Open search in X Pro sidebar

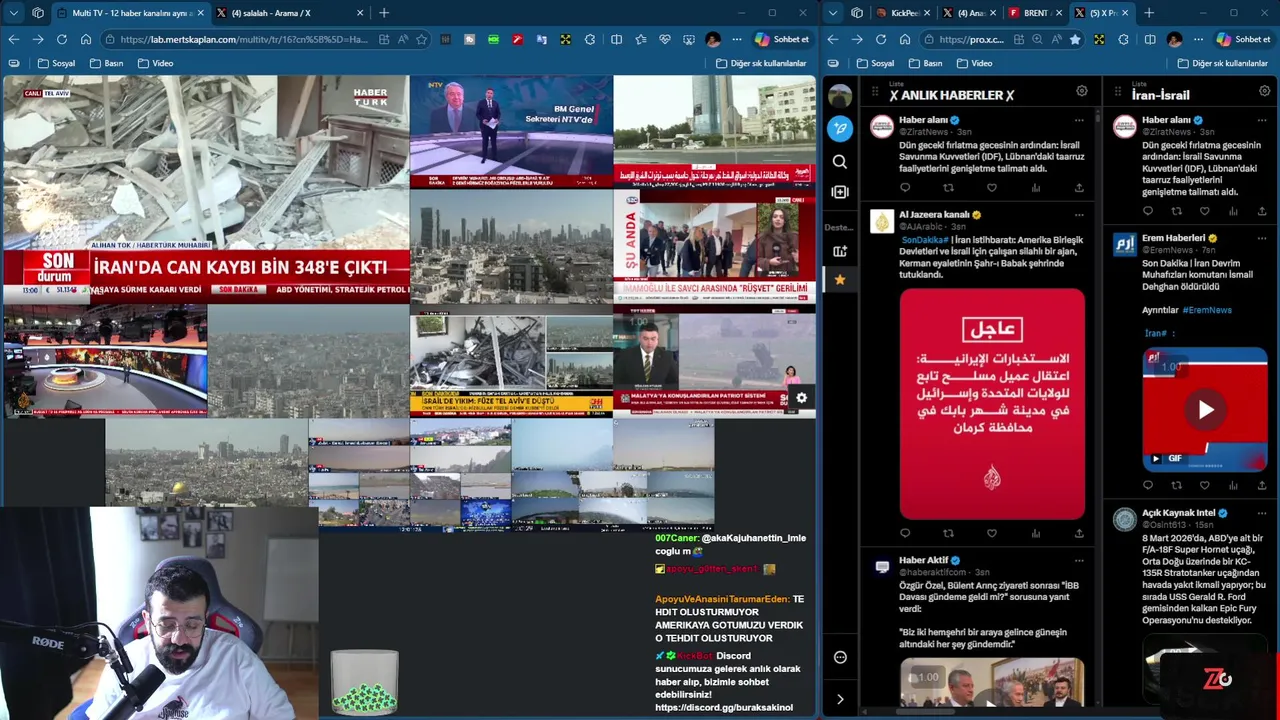(840, 161)
